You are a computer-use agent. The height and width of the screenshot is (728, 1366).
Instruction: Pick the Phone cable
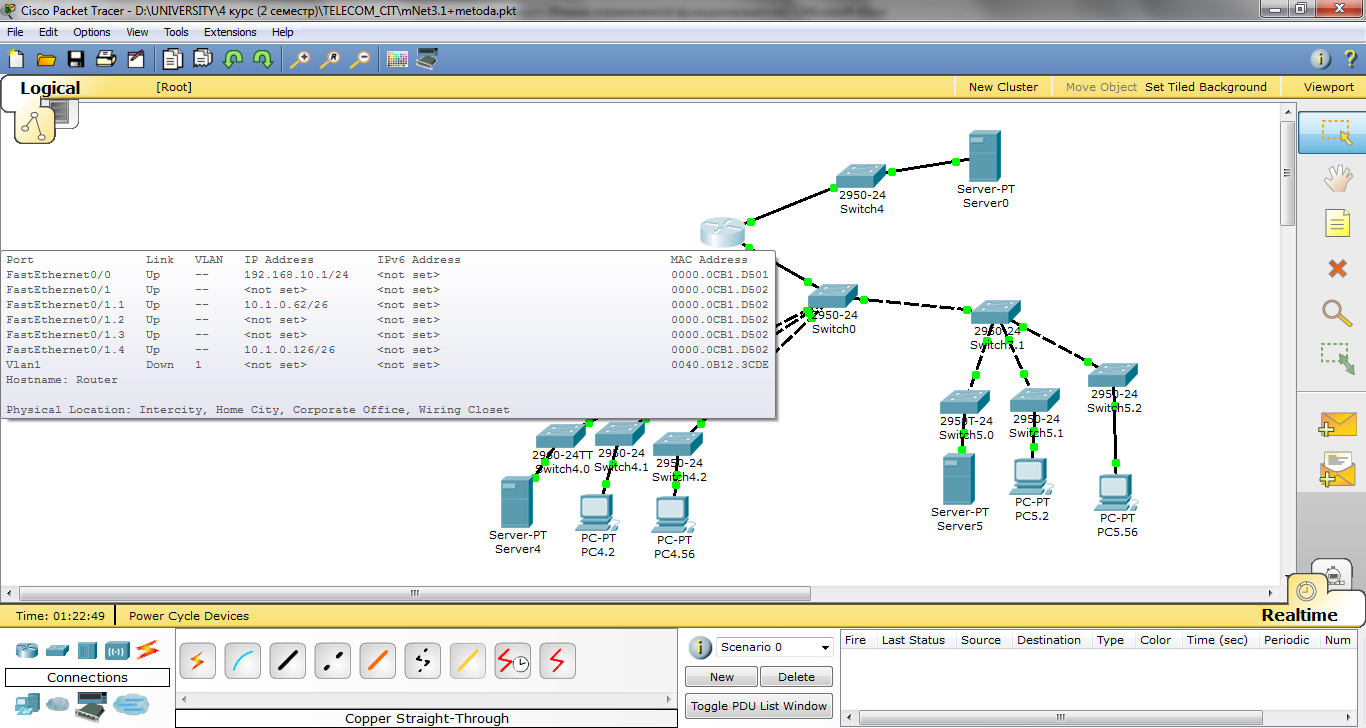422,660
